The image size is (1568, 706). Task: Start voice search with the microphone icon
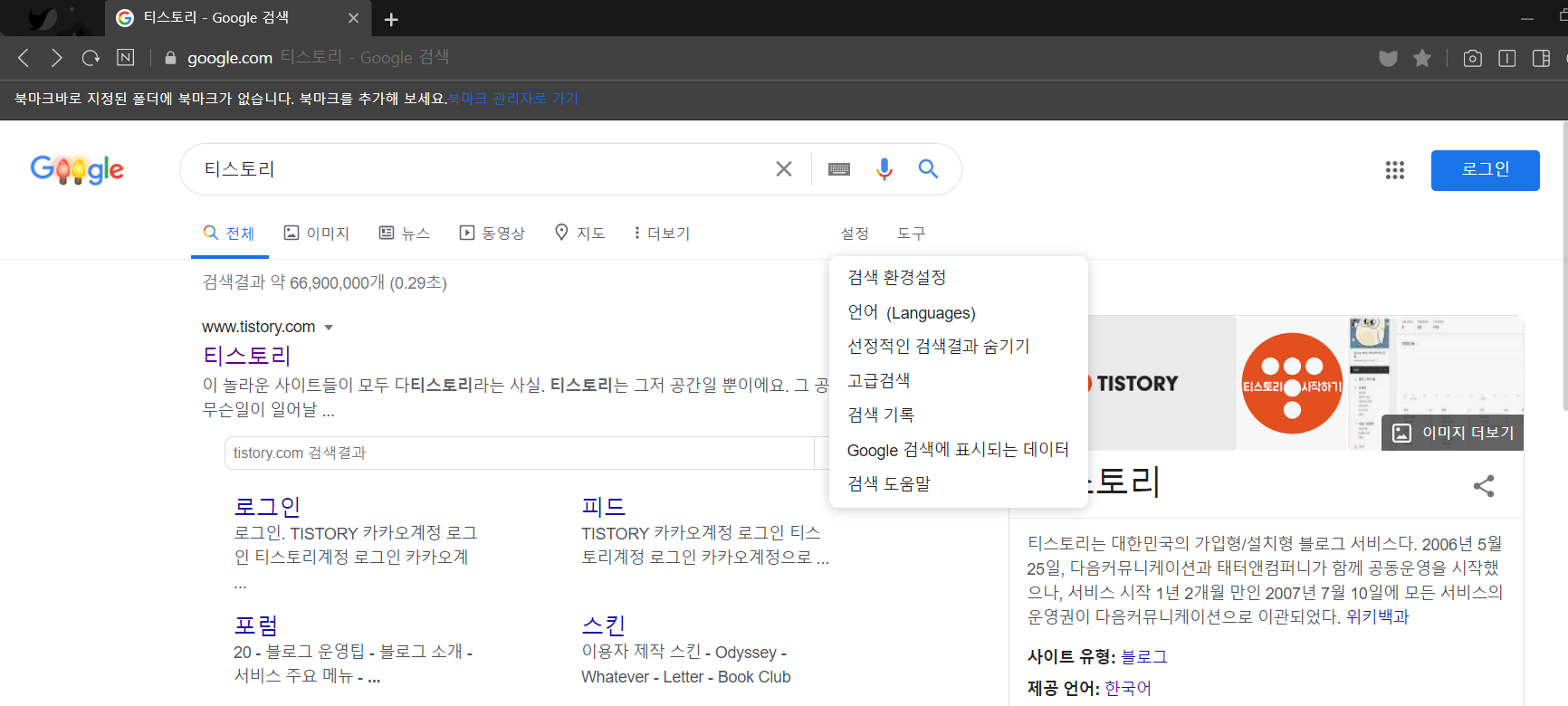click(x=884, y=169)
